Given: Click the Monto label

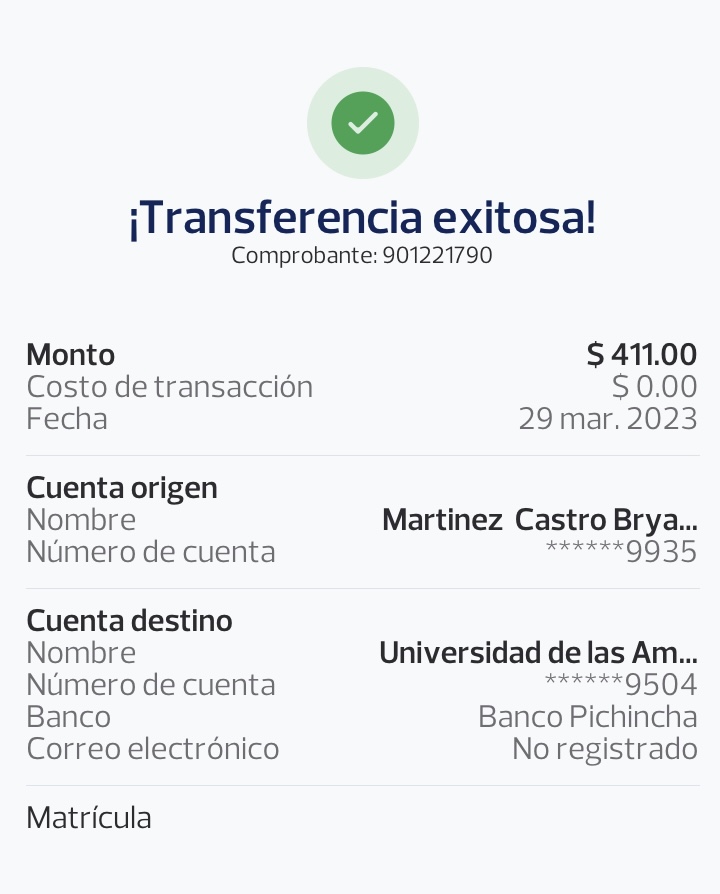Looking at the screenshot, I should [x=70, y=355].
